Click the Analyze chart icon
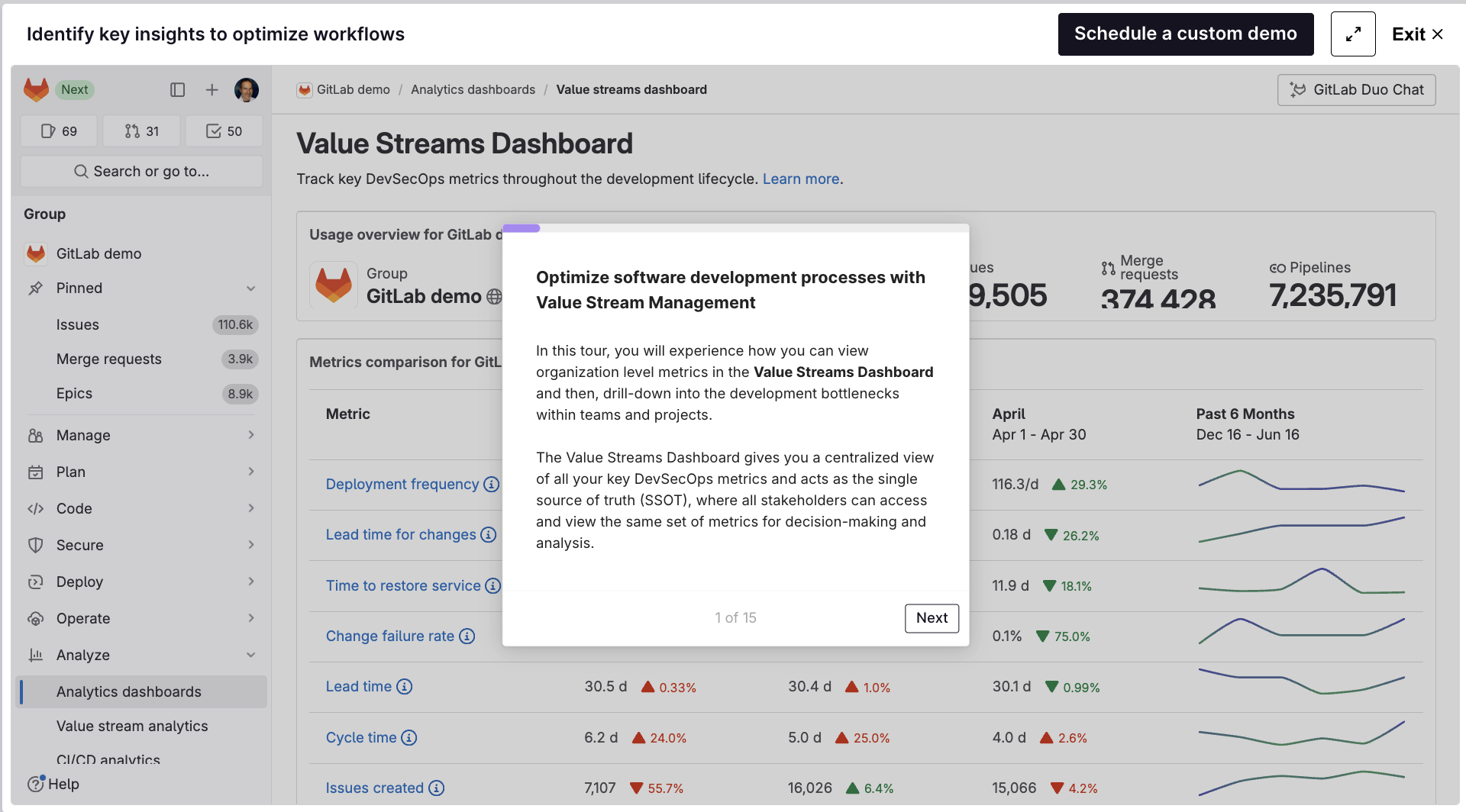 coord(35,655)
